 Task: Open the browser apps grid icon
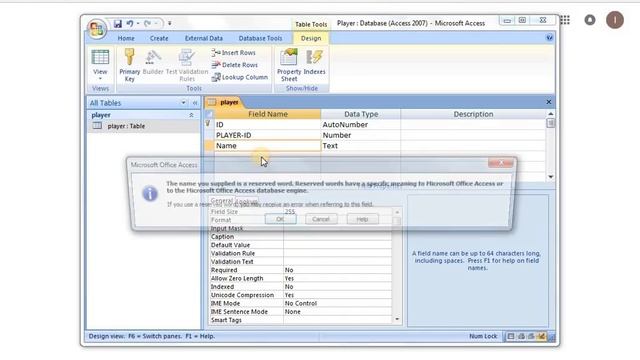[x=565, y=20]
